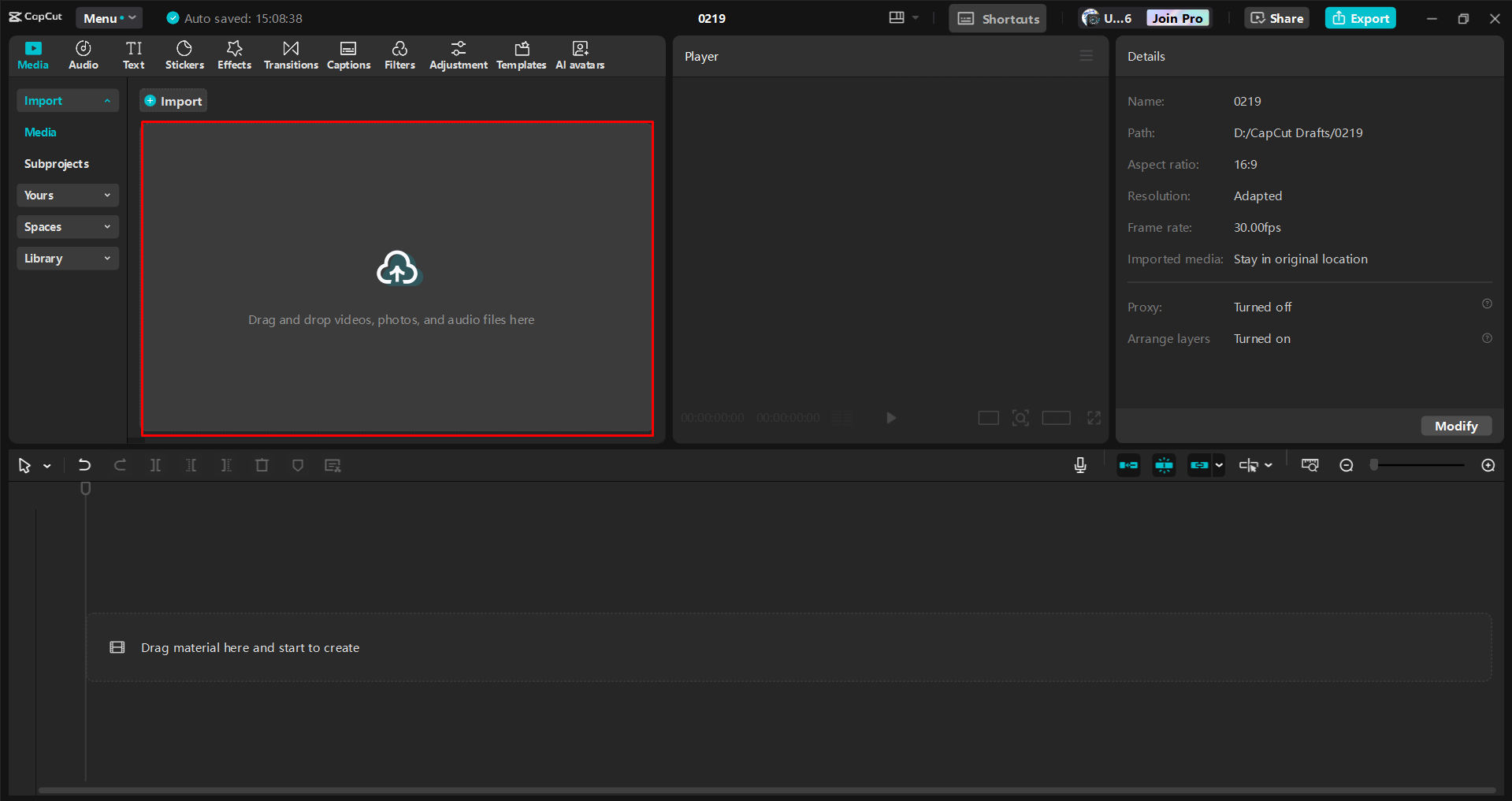Select Media in the left sidebar

40,132
